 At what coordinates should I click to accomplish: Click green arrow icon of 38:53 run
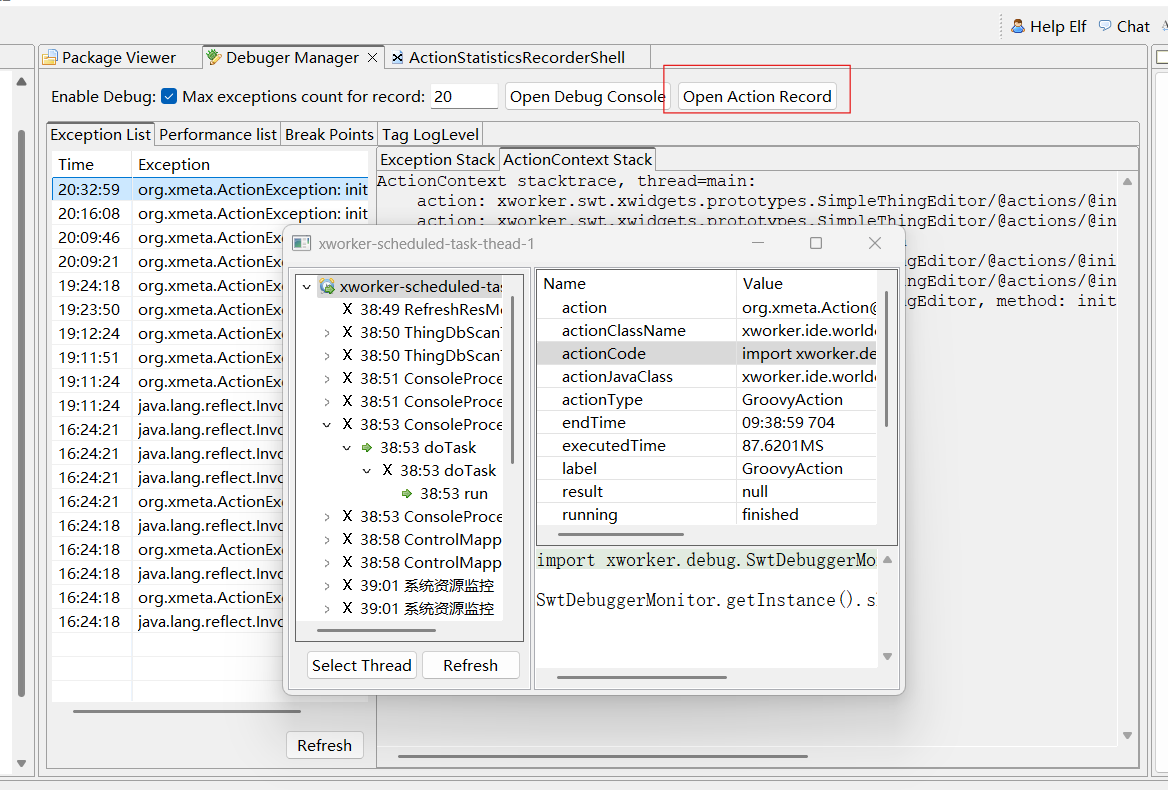(407, 494)
